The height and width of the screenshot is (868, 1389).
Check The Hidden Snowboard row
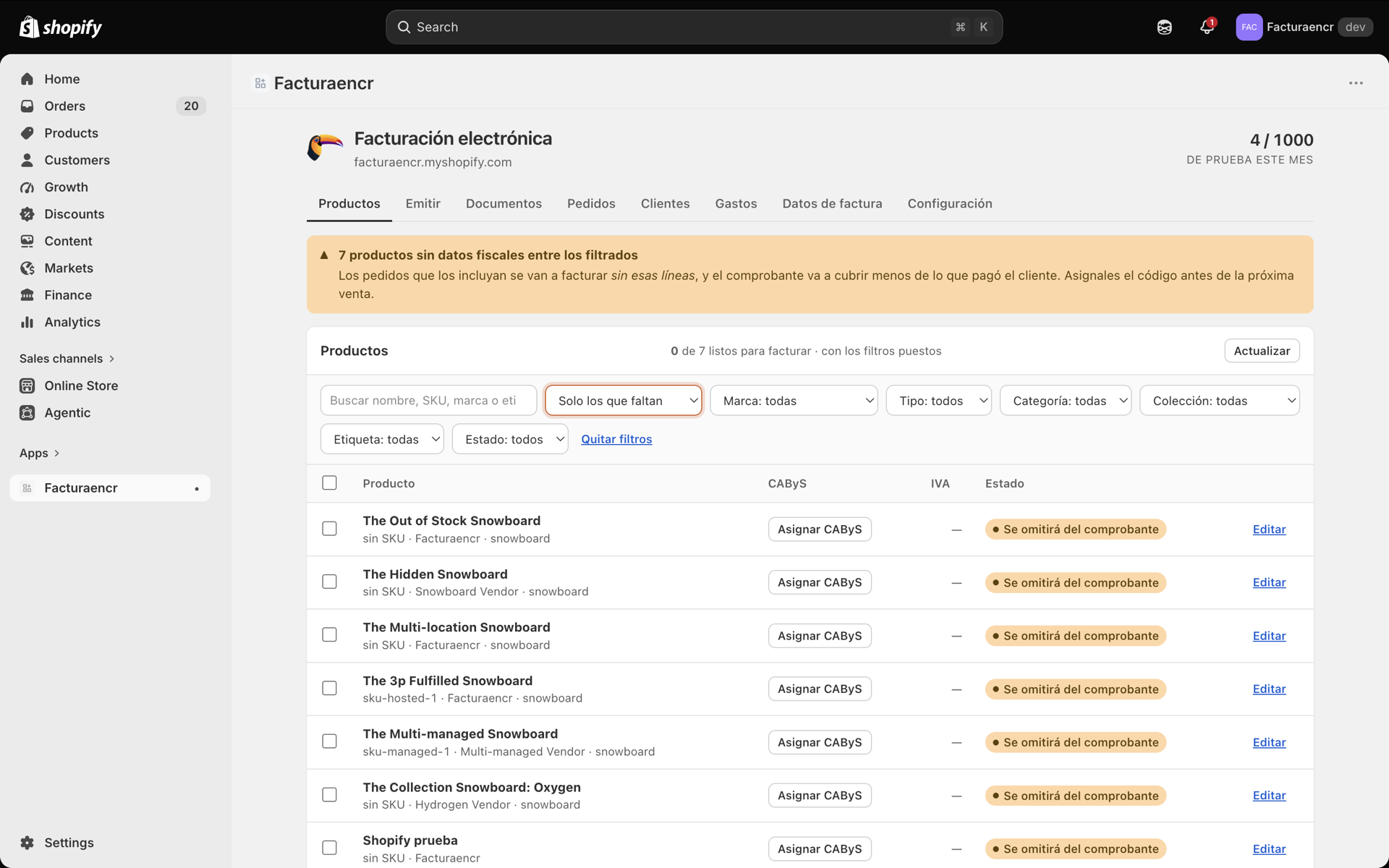click(329, 582)
